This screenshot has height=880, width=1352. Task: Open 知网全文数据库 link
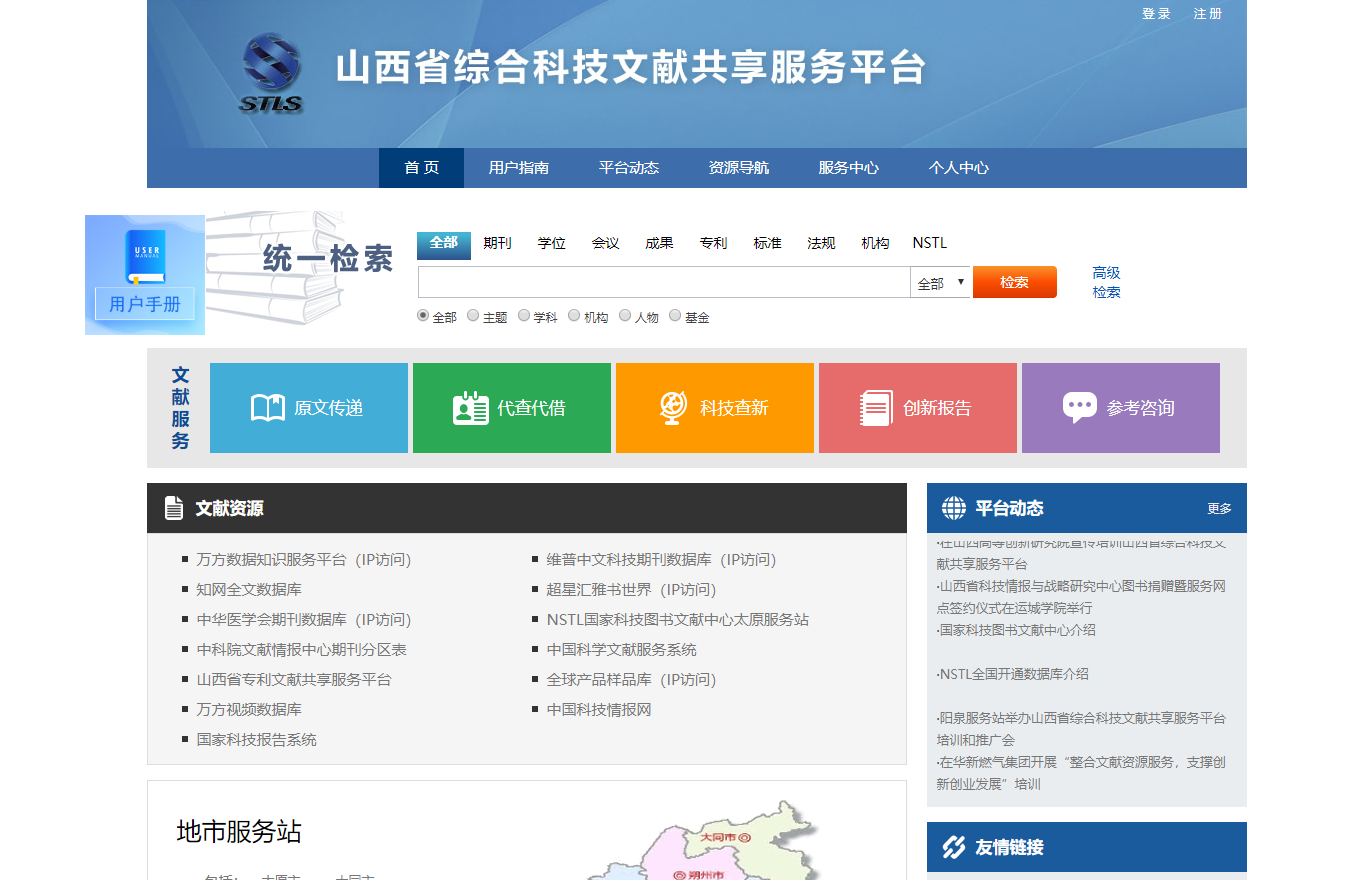coord(249,590)
